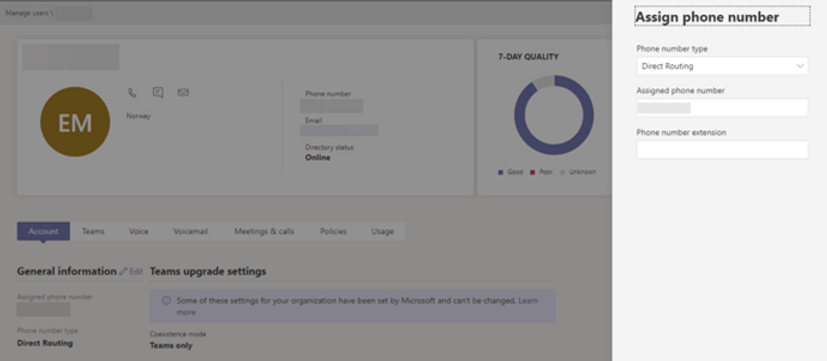Click the Online directory status value
The height and width of the screenshot is (361, 827).
click(x=318, y=157)
